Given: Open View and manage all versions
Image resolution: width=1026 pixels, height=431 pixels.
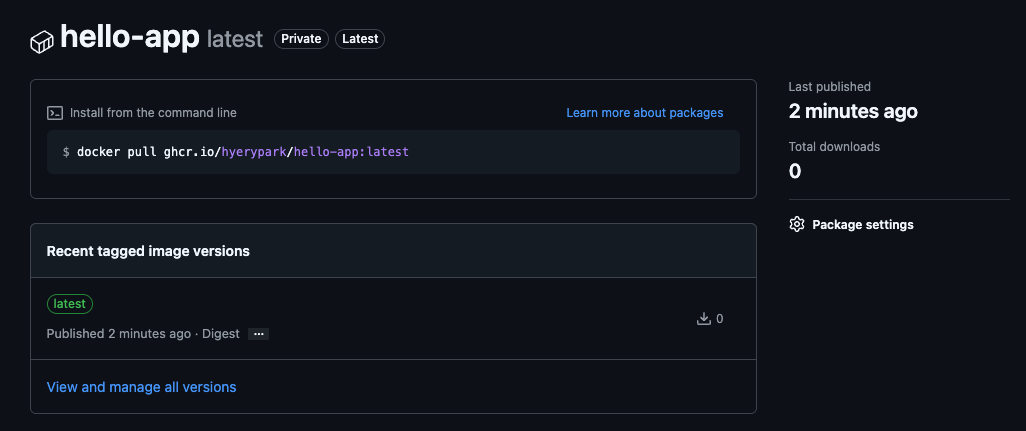Looking at the screenshot, I should pos(141,387).
